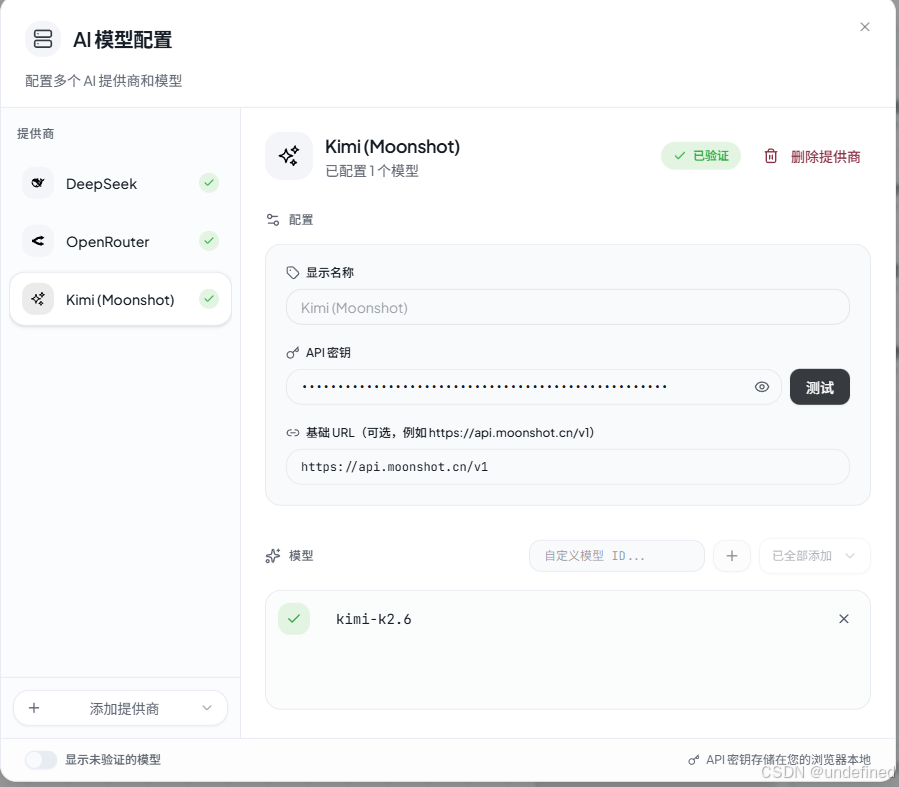
Task: Click the sparkle icon beside 模型
Action: click(273, 555)
